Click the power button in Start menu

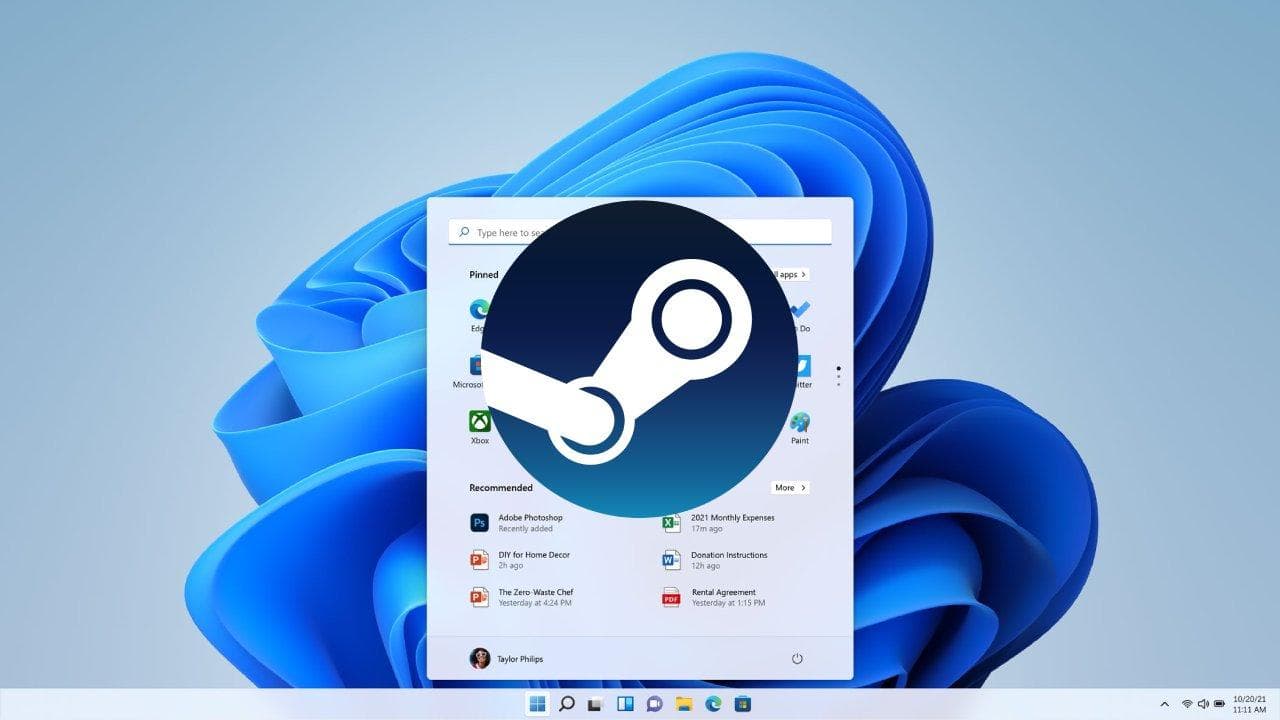pyautogui.click(x=797, y=658)
